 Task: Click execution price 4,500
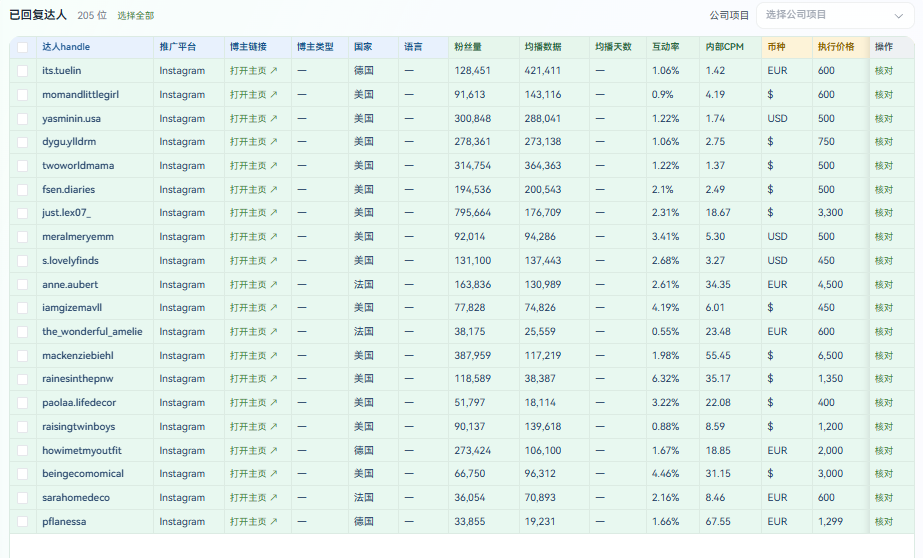coord(831,284)
